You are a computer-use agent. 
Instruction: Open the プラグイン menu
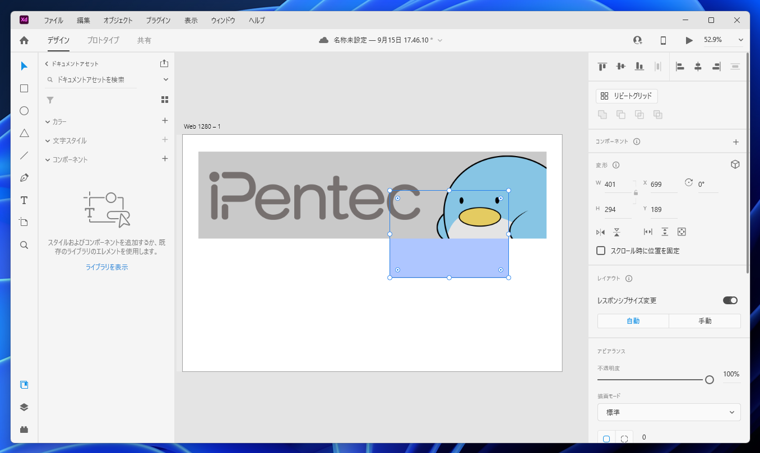(158, 20)
